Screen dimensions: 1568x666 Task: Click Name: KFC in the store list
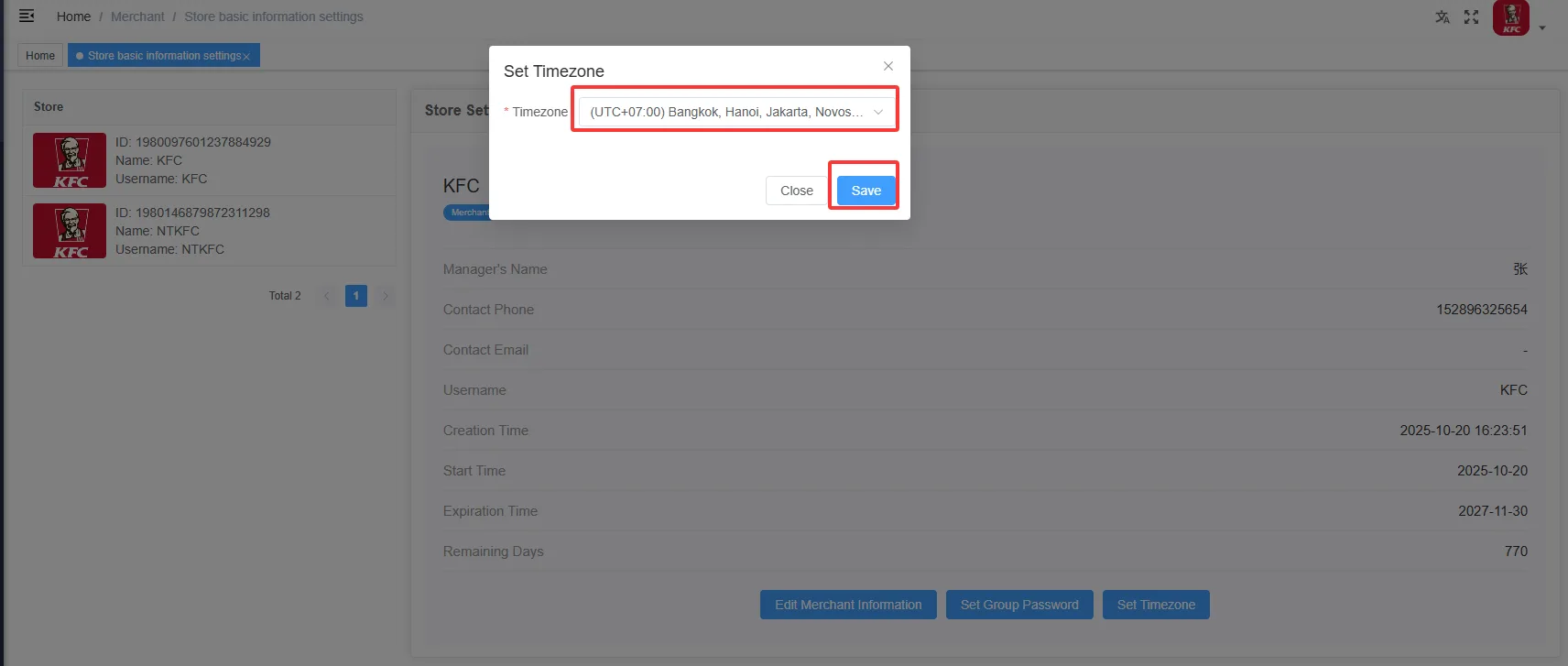(148, 160)
